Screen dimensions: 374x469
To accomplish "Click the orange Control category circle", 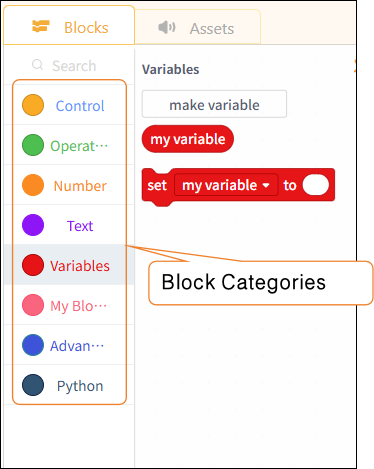I will 33,105.
